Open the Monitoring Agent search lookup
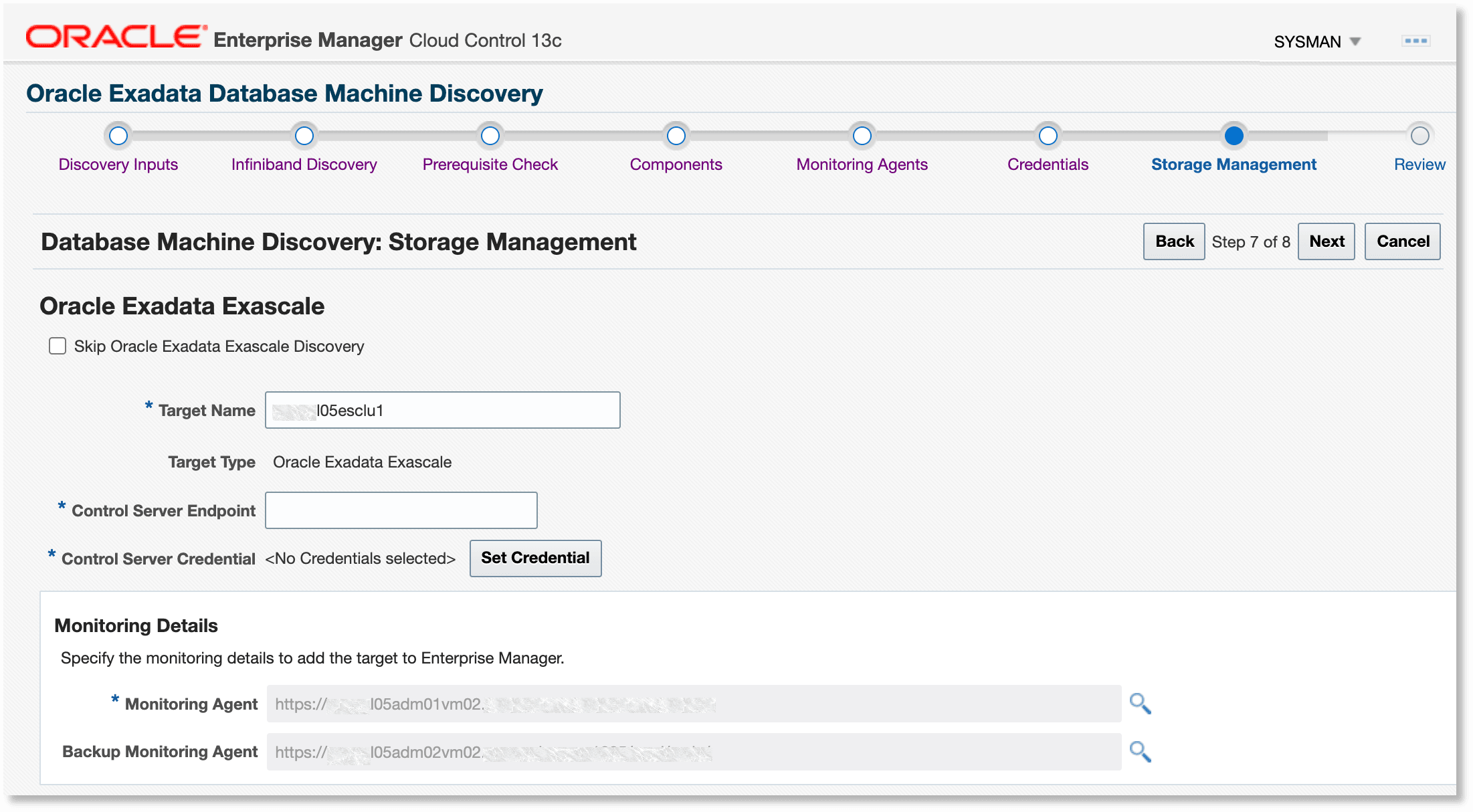The width and height of the screenshot is (1473, 812). click(x=1141, y=704)
